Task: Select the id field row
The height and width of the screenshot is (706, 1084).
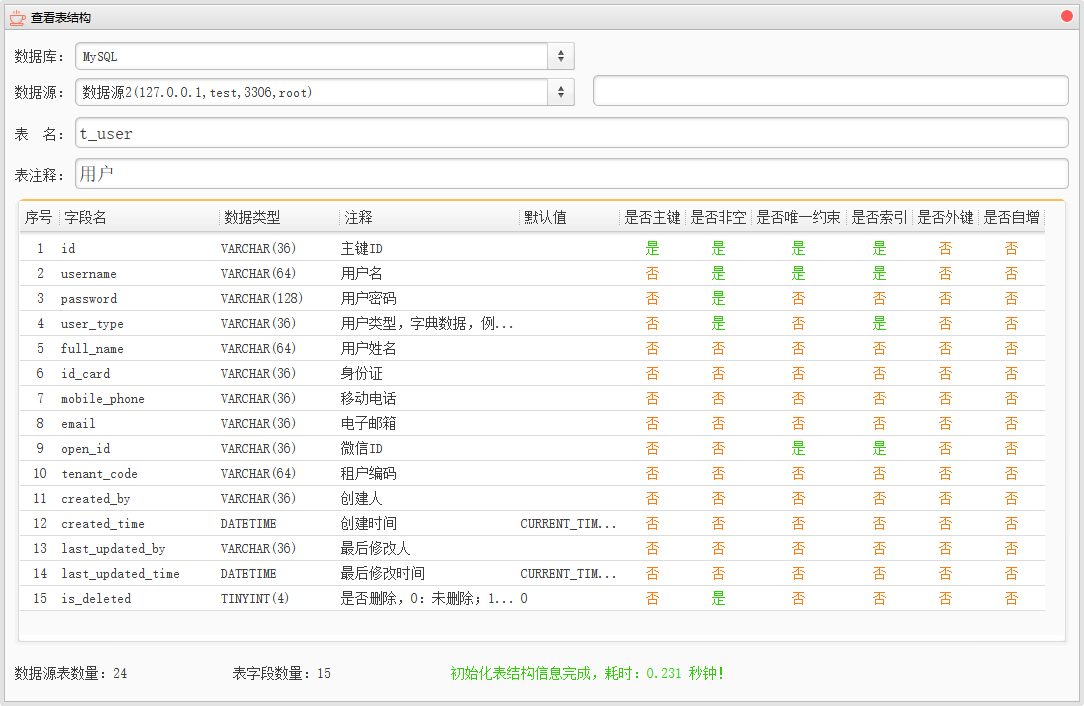Action: [x=532, y=248]
